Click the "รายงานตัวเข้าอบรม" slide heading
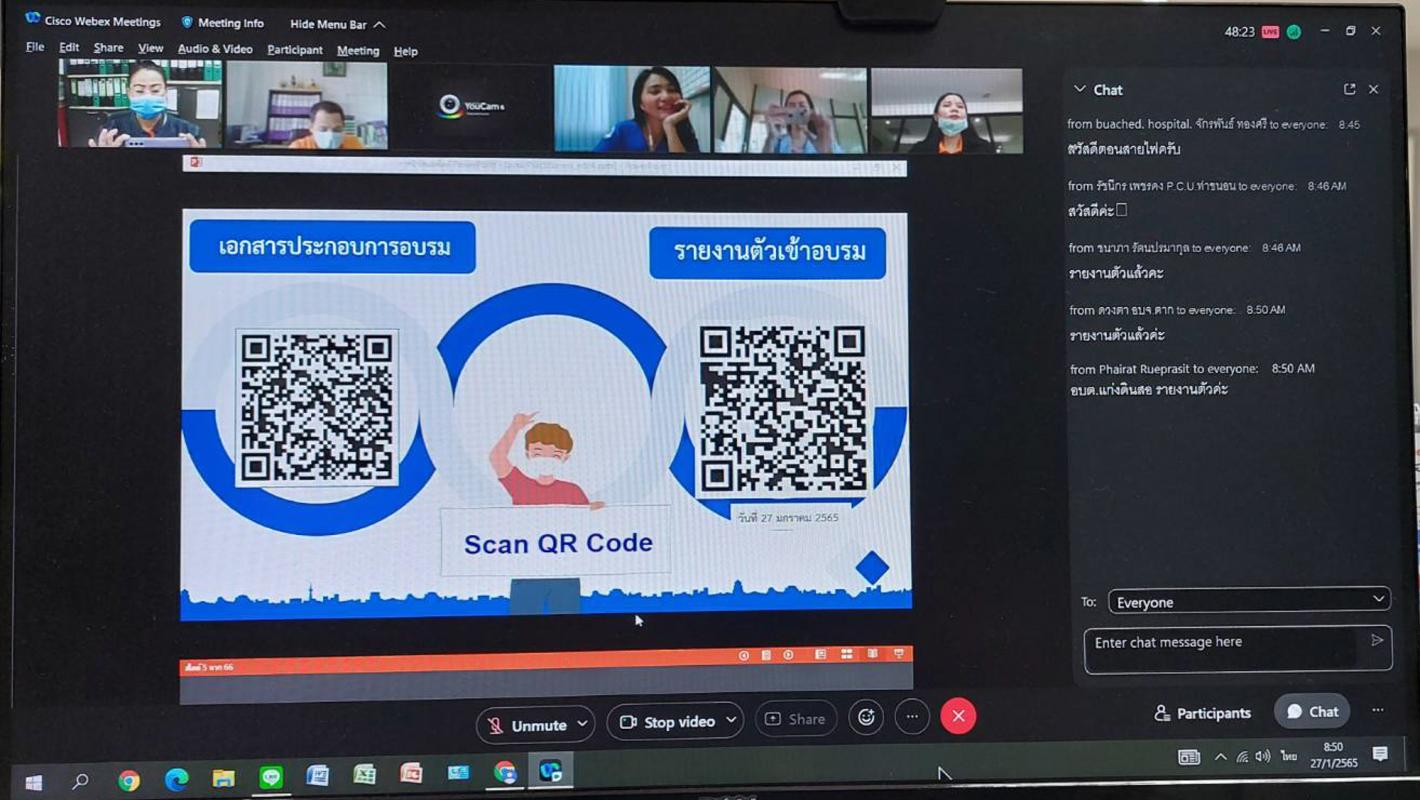Image resolution: width=1420 pixels, height=800 pixels. (x=769, y=252)
